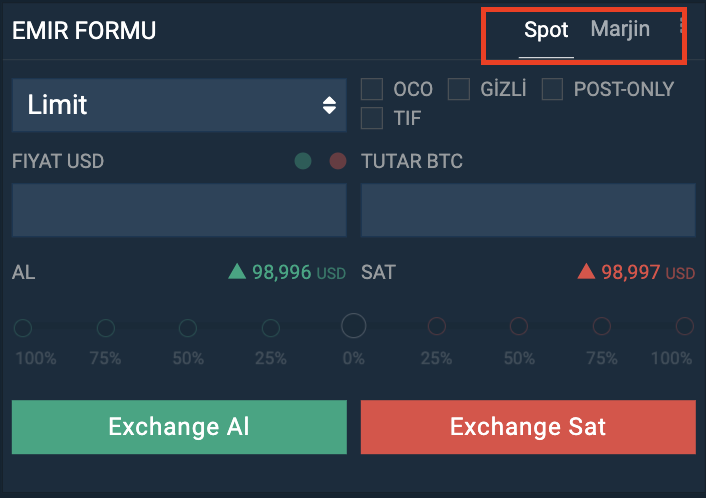The height and width of the screenshot is (498, 706).
Task: Click the FIYAT USD price field
Action: [x=179, y=210]
